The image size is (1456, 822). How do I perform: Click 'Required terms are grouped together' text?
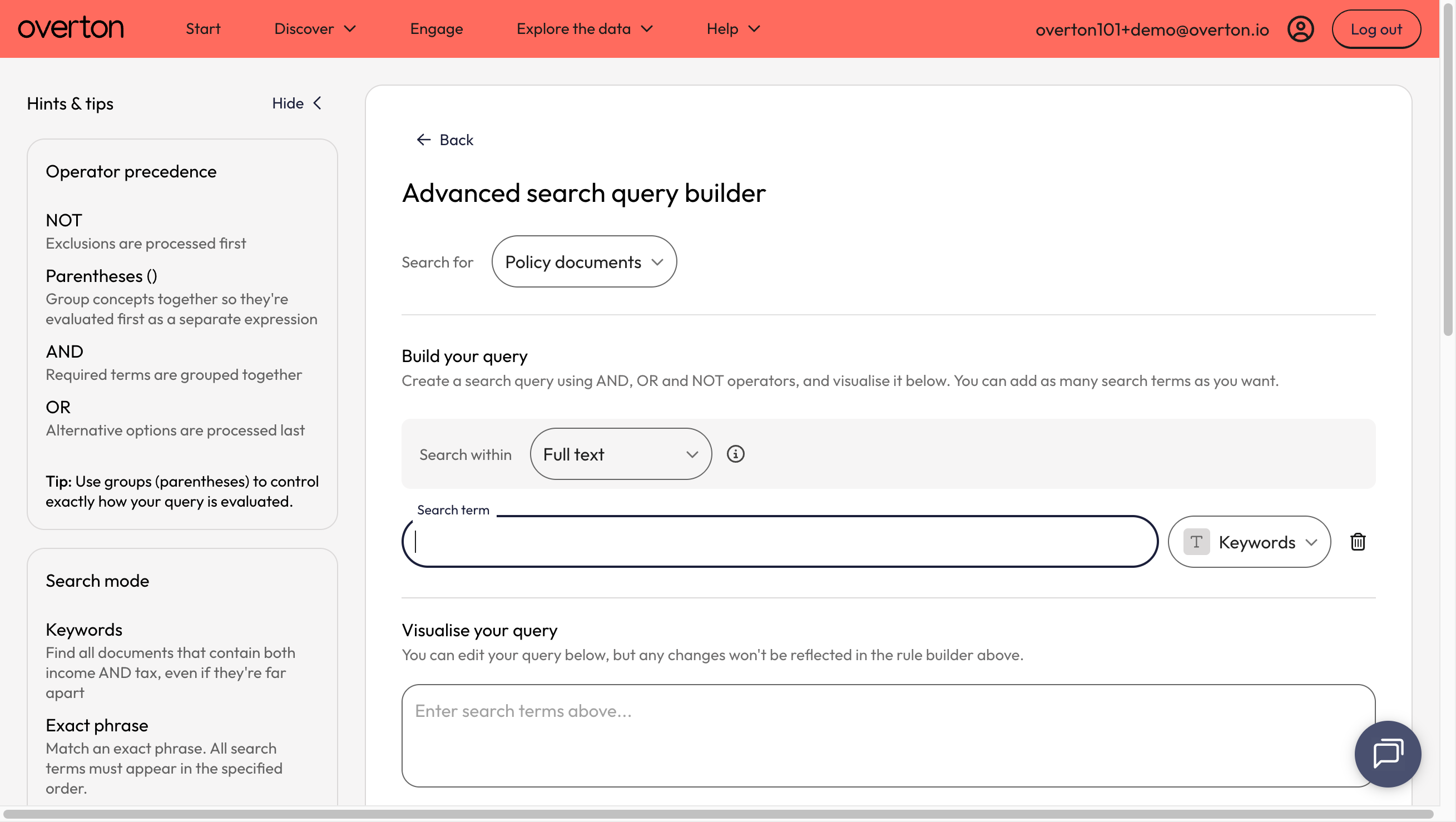[x=174, y=375]
